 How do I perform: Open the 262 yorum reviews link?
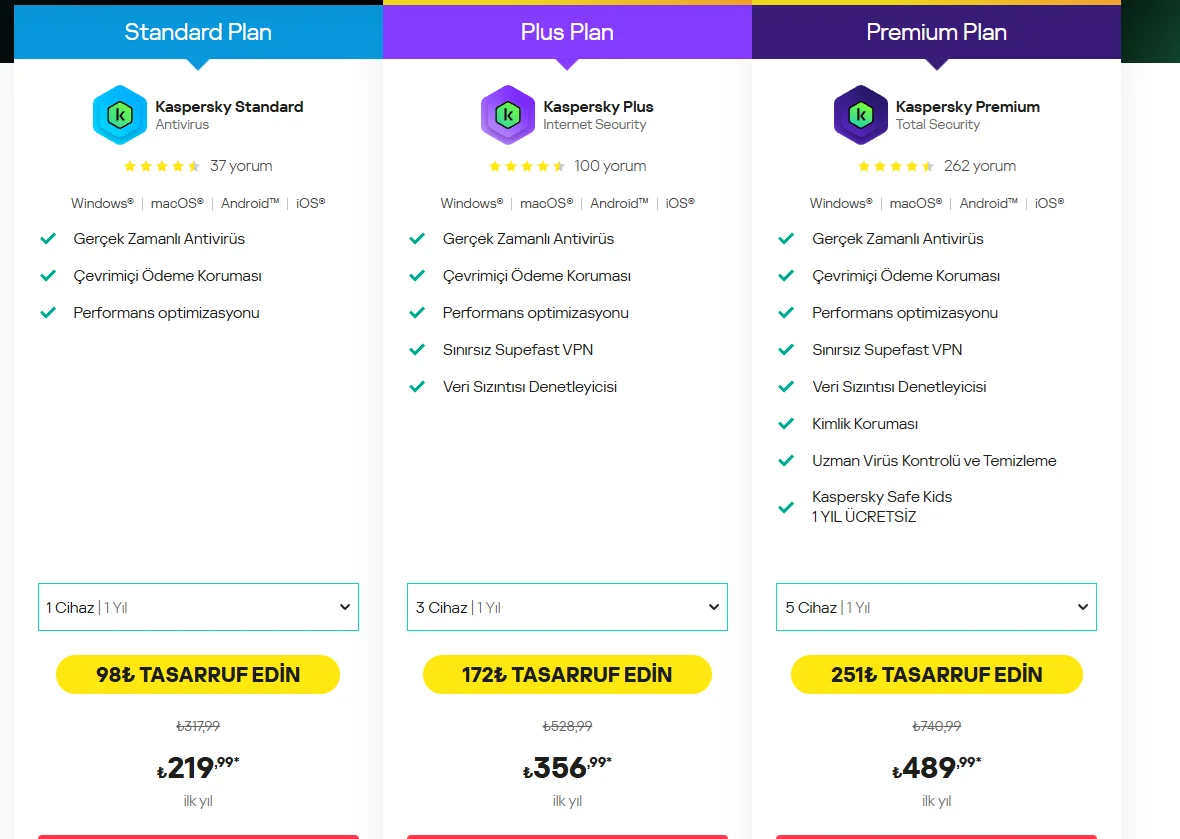[979, 166]
